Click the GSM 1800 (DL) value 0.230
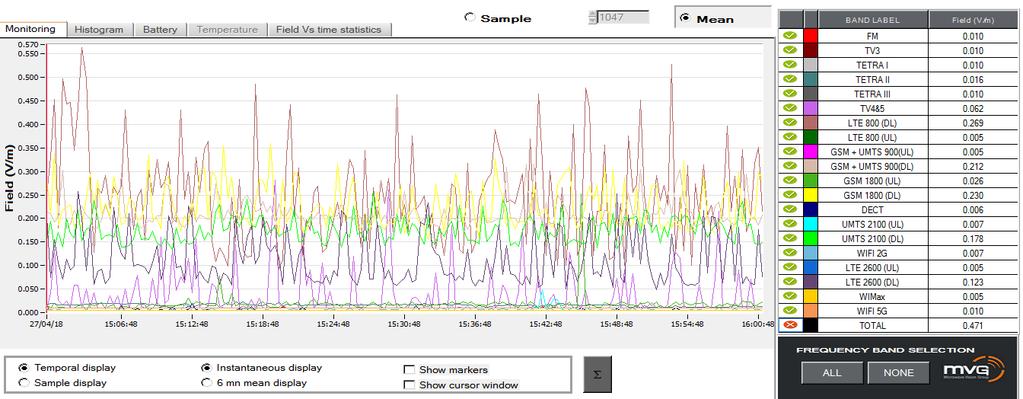 click(972, 194)
